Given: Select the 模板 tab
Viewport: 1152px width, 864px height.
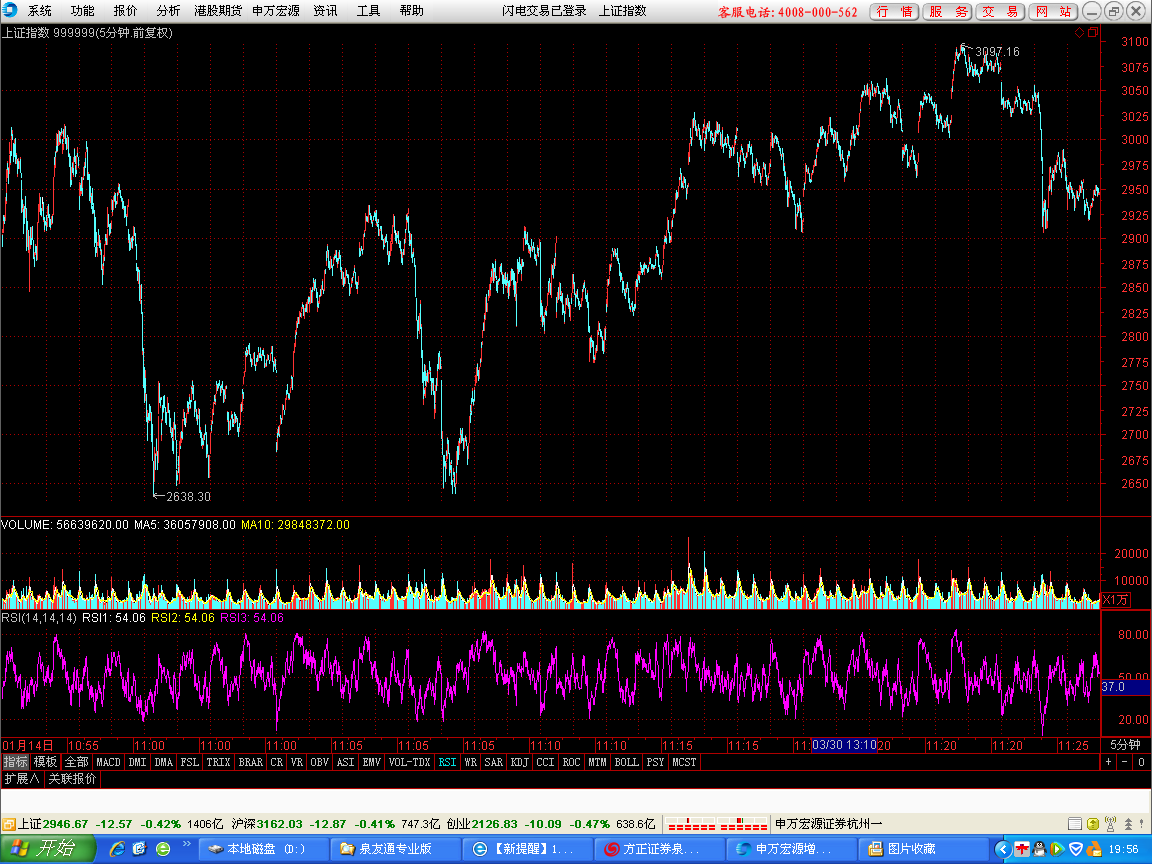Looking at the screenshot, I should pos(46,762).
